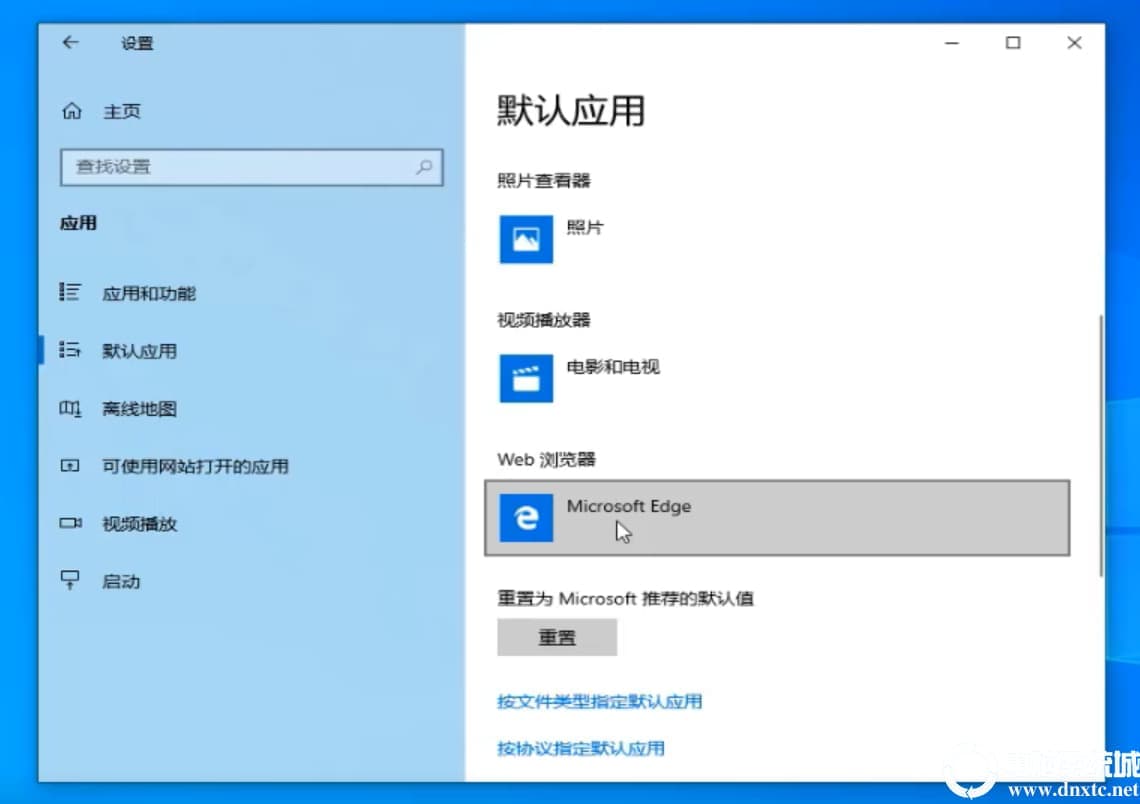Click the 照片查看器 label
The image size is (1140, 804).
[x=544, y=180]
